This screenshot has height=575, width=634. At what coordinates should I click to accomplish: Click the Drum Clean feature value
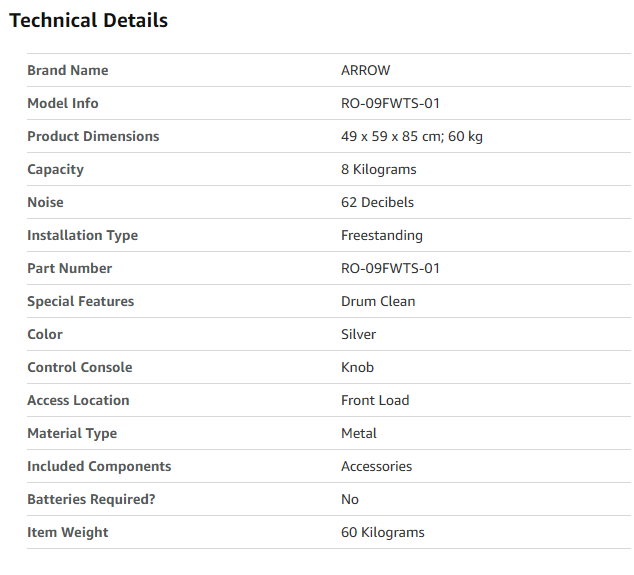378,301
